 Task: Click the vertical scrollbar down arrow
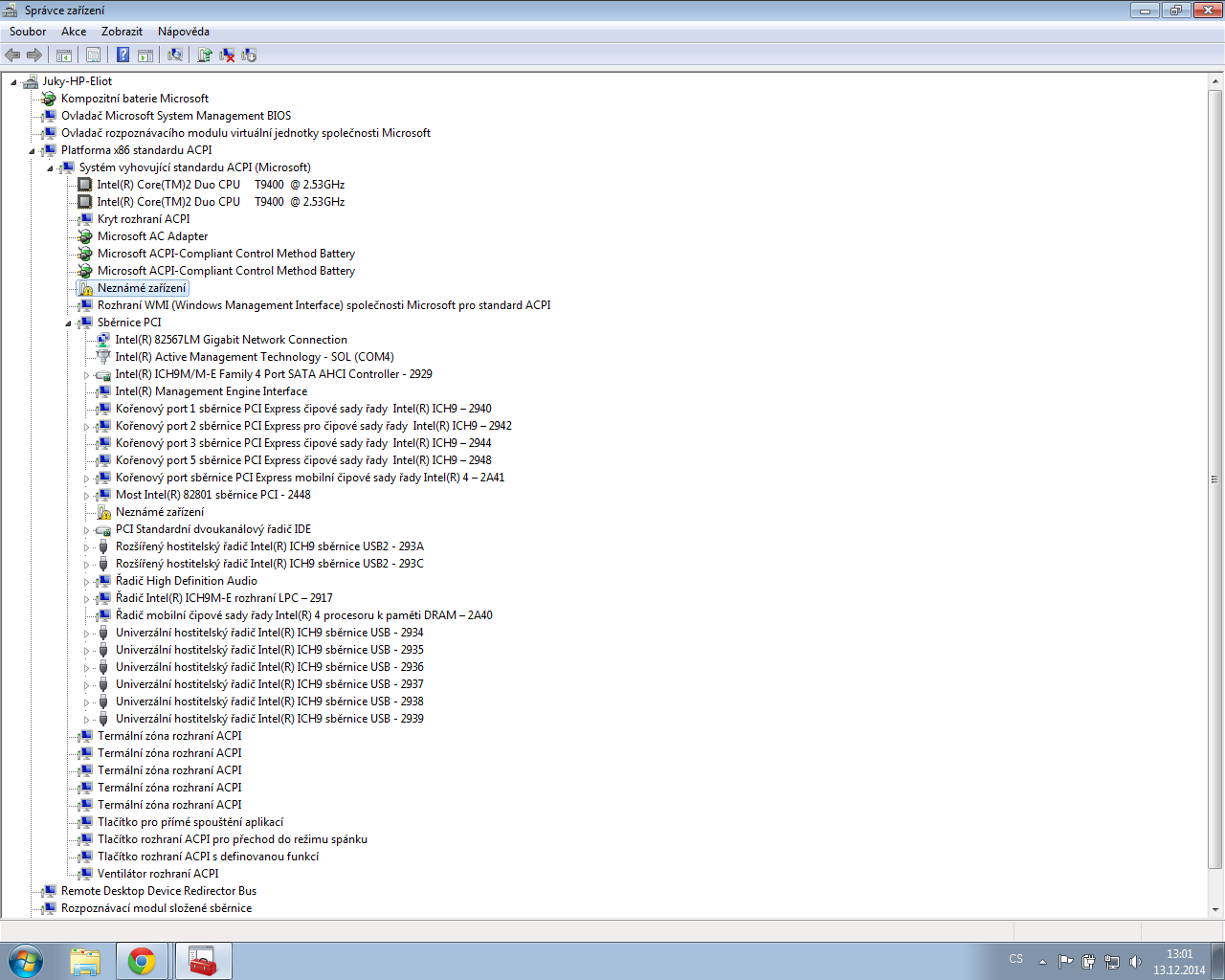click(1215, 909)
